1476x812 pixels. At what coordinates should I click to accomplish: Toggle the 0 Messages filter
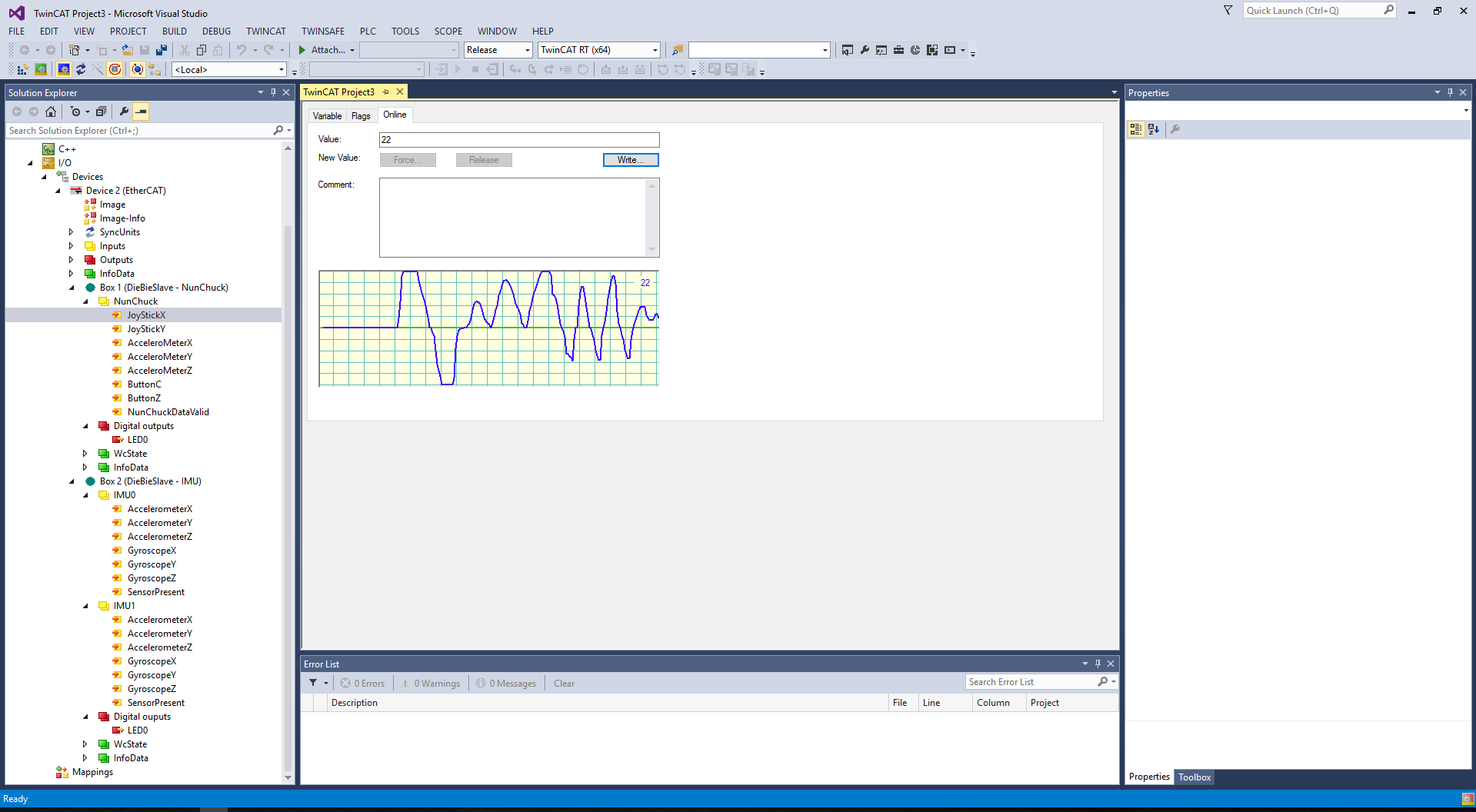click(506, 684)
